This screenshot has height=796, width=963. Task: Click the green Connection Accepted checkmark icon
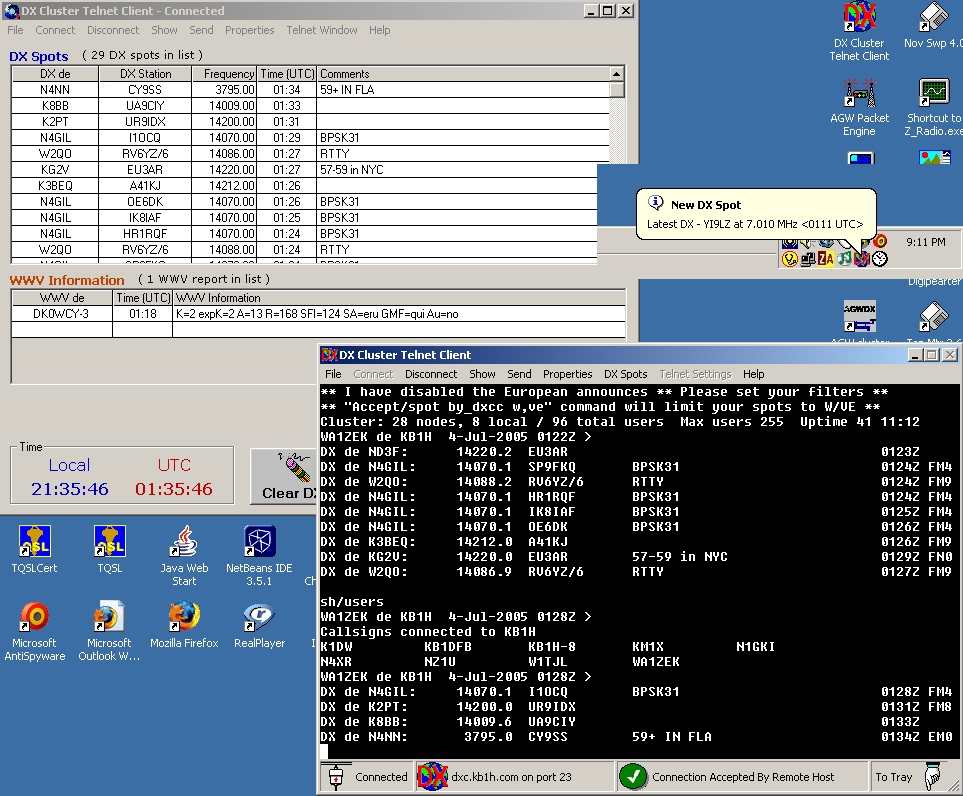click(x=632, y=776)
